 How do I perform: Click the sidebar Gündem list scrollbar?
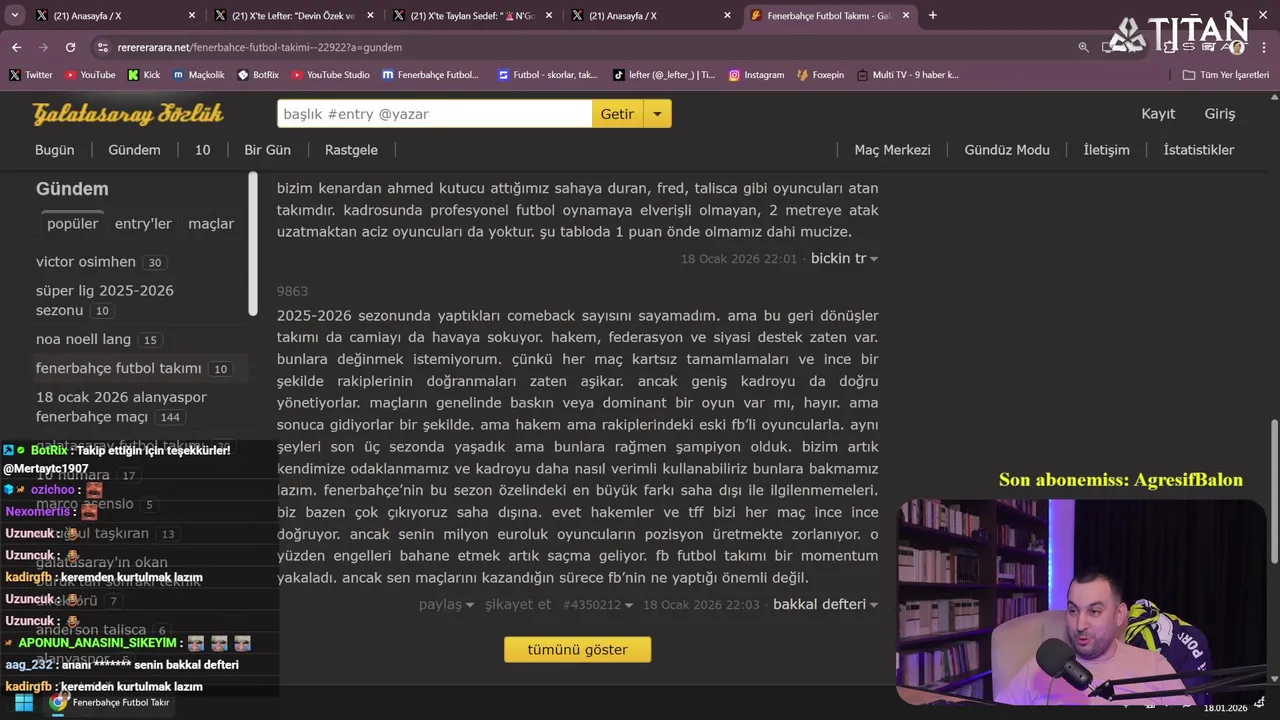pyautogui.click(x=253, y=245)
